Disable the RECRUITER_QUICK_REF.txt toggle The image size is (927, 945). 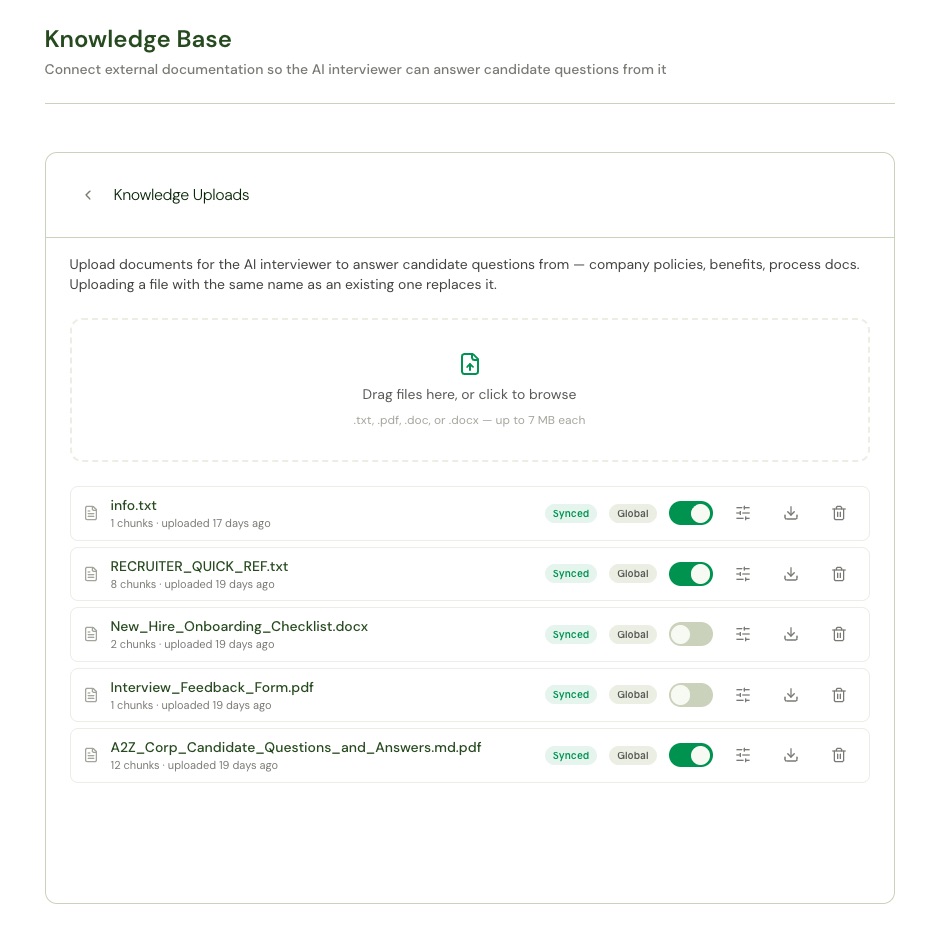[691, 574]
